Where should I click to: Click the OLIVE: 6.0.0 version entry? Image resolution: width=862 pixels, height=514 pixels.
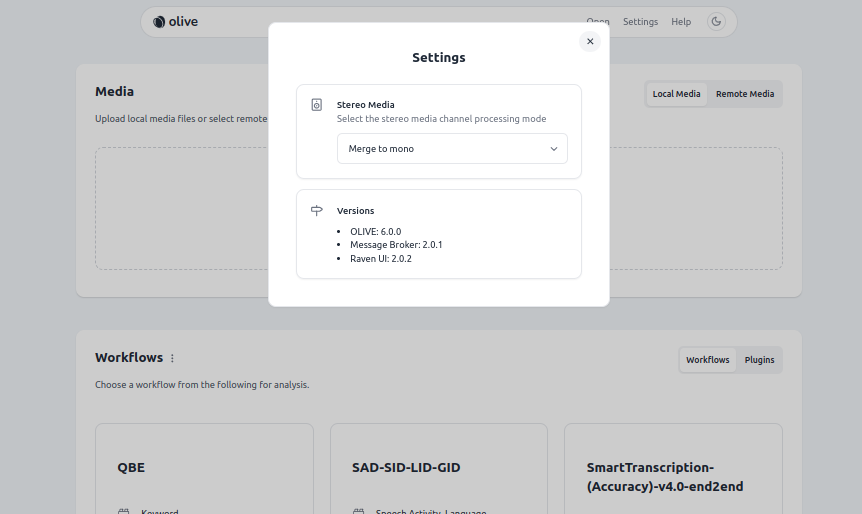click(x=375, y=232)
